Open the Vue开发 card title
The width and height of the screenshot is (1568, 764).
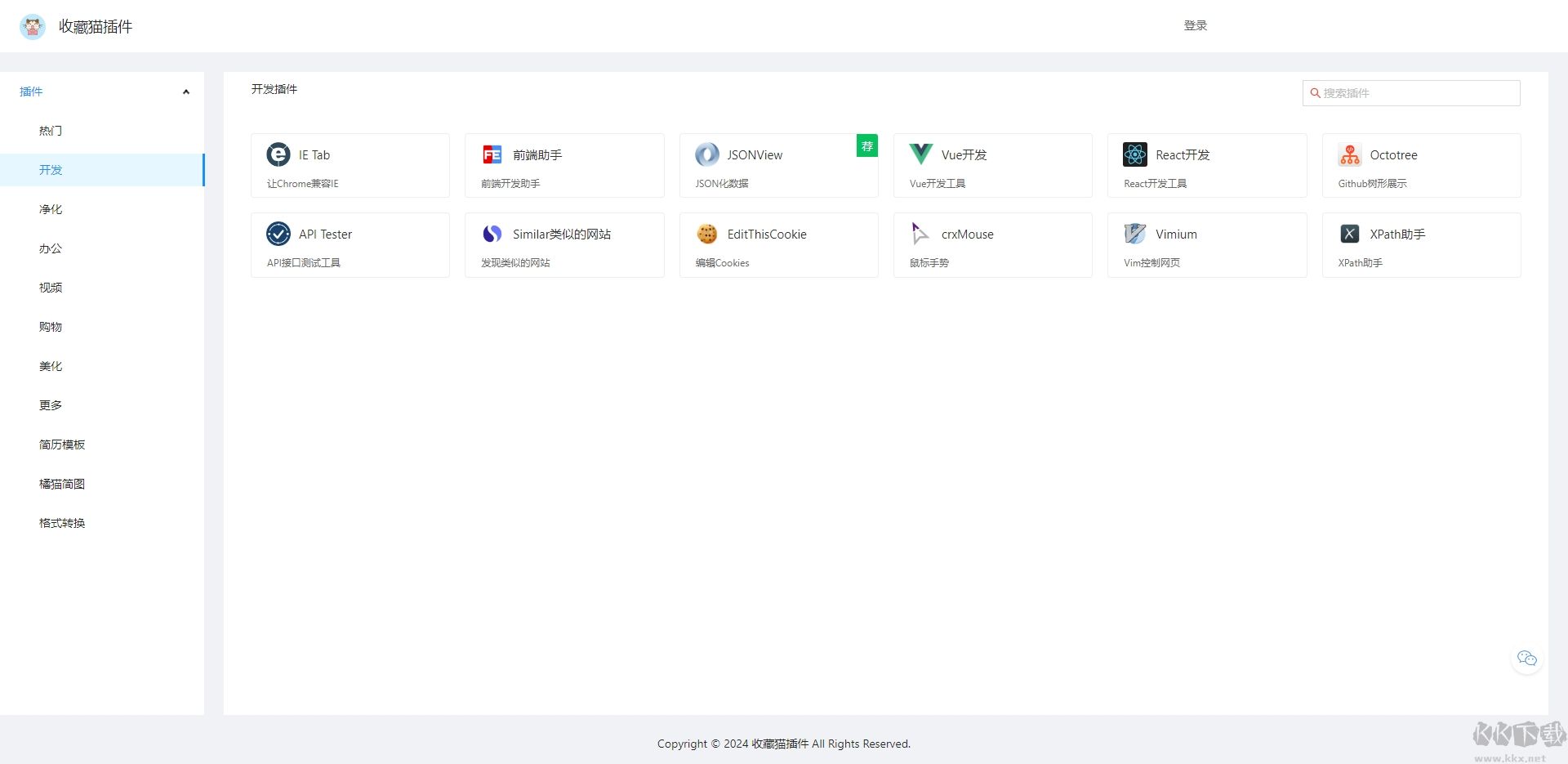point(964,154)
